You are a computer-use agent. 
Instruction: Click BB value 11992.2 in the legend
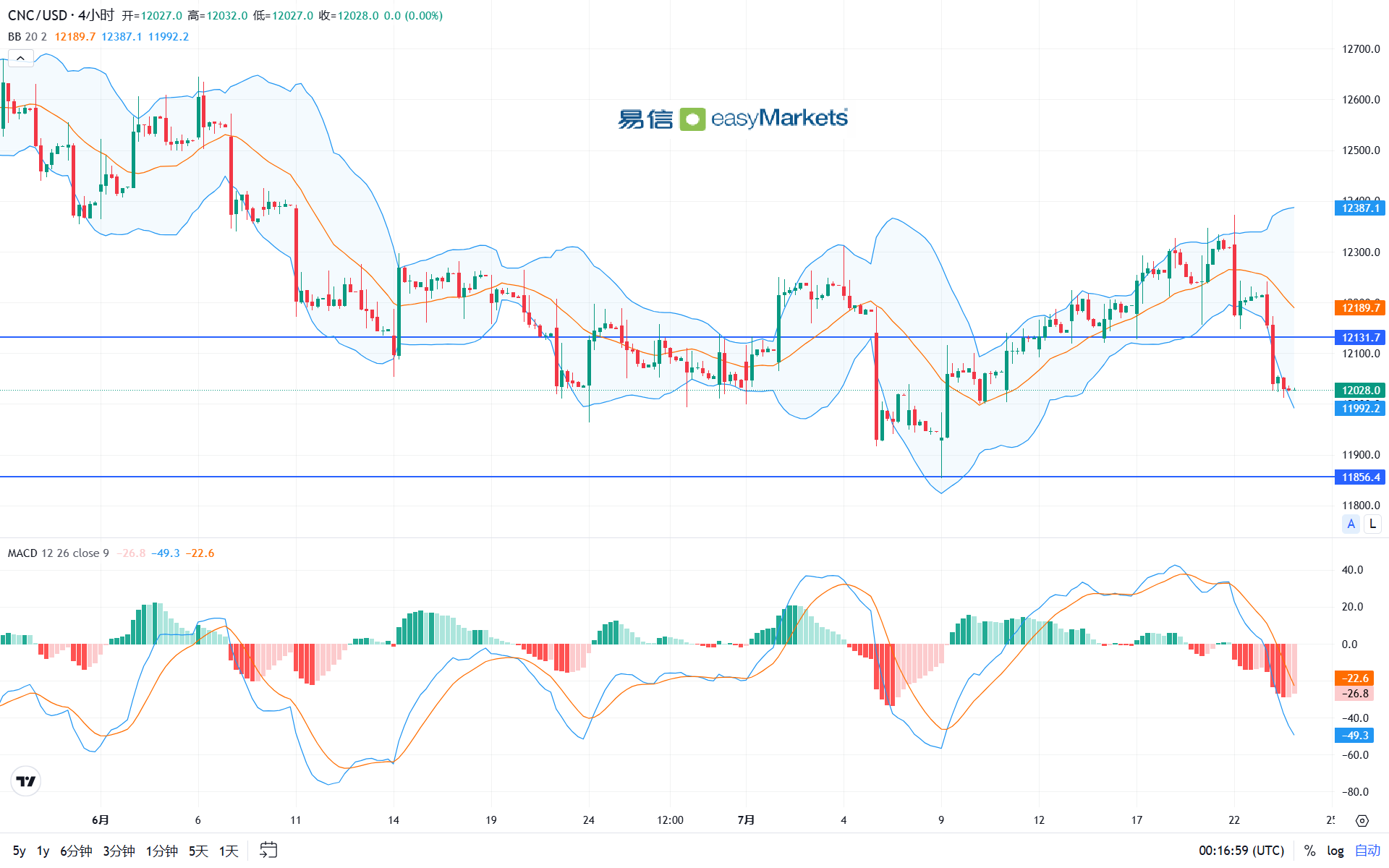[169, 36]
